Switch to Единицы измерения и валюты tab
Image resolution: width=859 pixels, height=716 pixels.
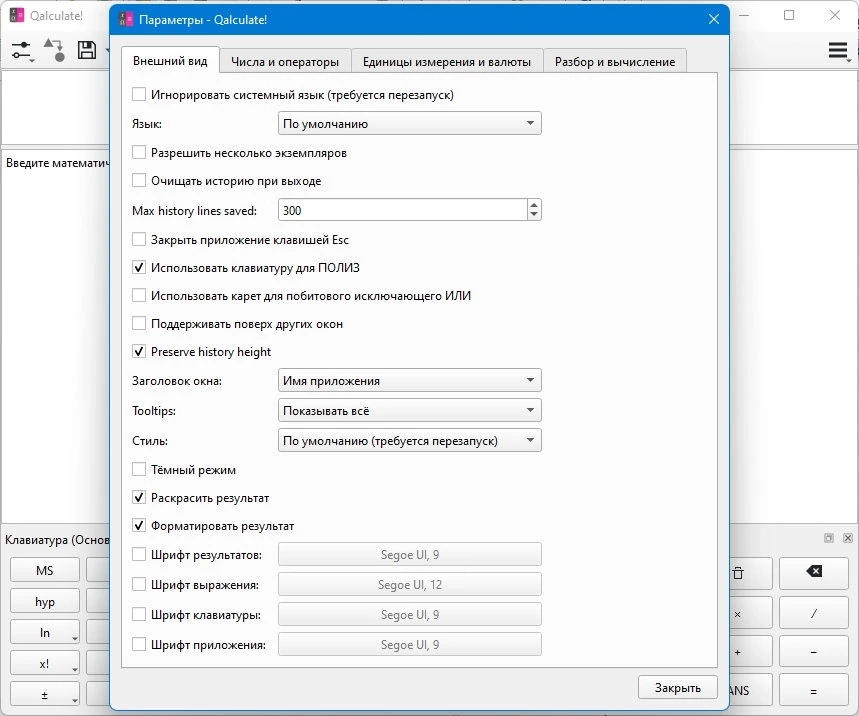(447, 62)
